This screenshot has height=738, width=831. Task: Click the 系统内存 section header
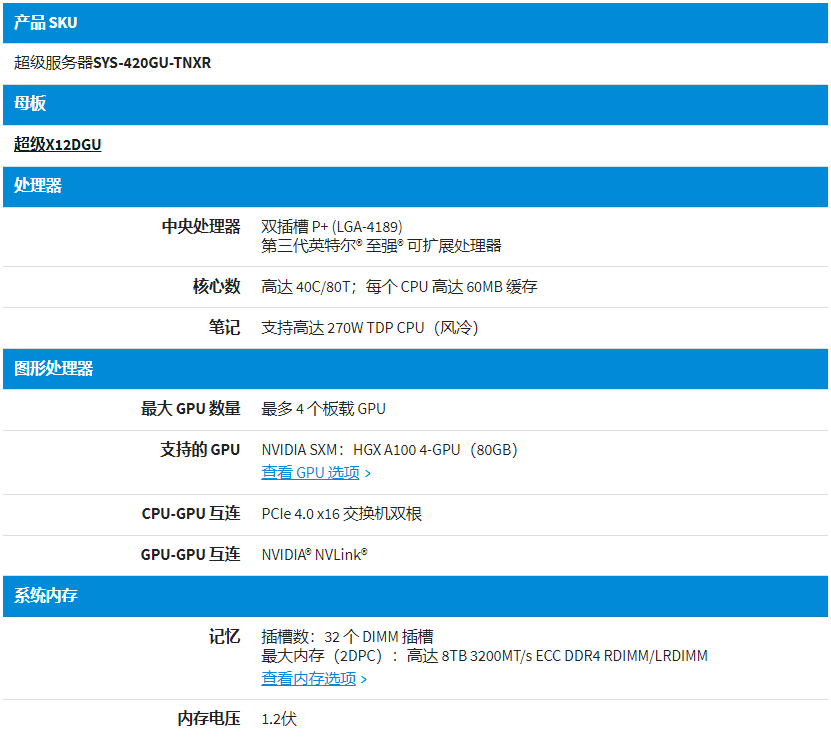(x=46, y=596)
